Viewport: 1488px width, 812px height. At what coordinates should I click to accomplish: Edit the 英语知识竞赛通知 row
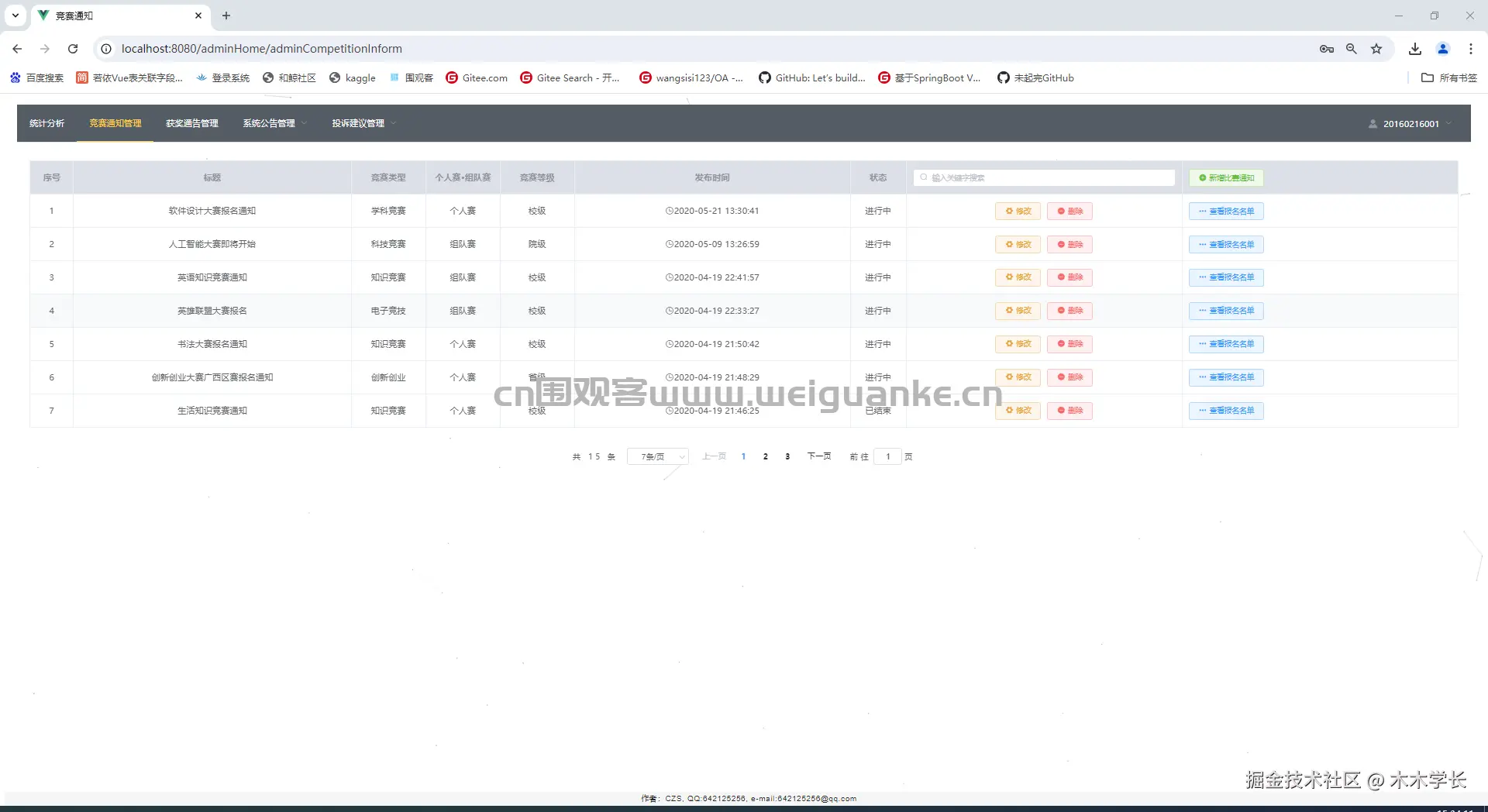point(1018,277)
